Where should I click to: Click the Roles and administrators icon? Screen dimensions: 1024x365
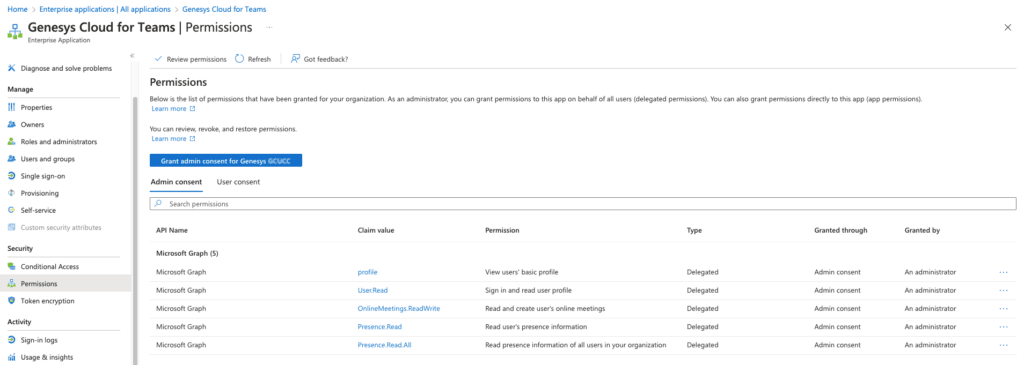pyautogui.click(x=11, y=142)
